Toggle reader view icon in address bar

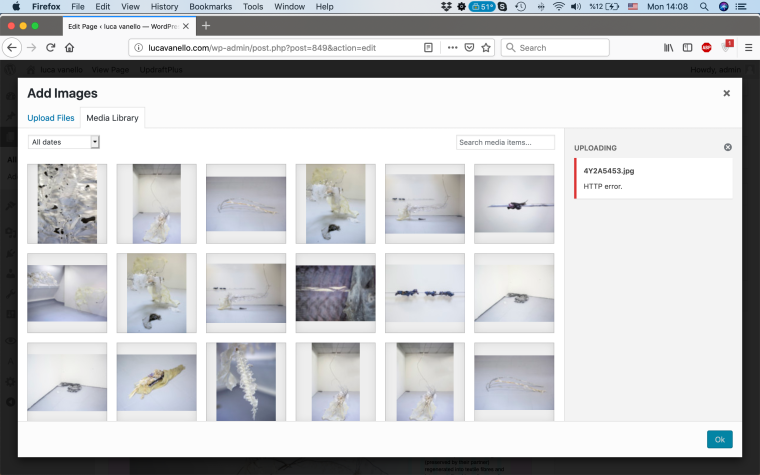[x=428, y=47]
